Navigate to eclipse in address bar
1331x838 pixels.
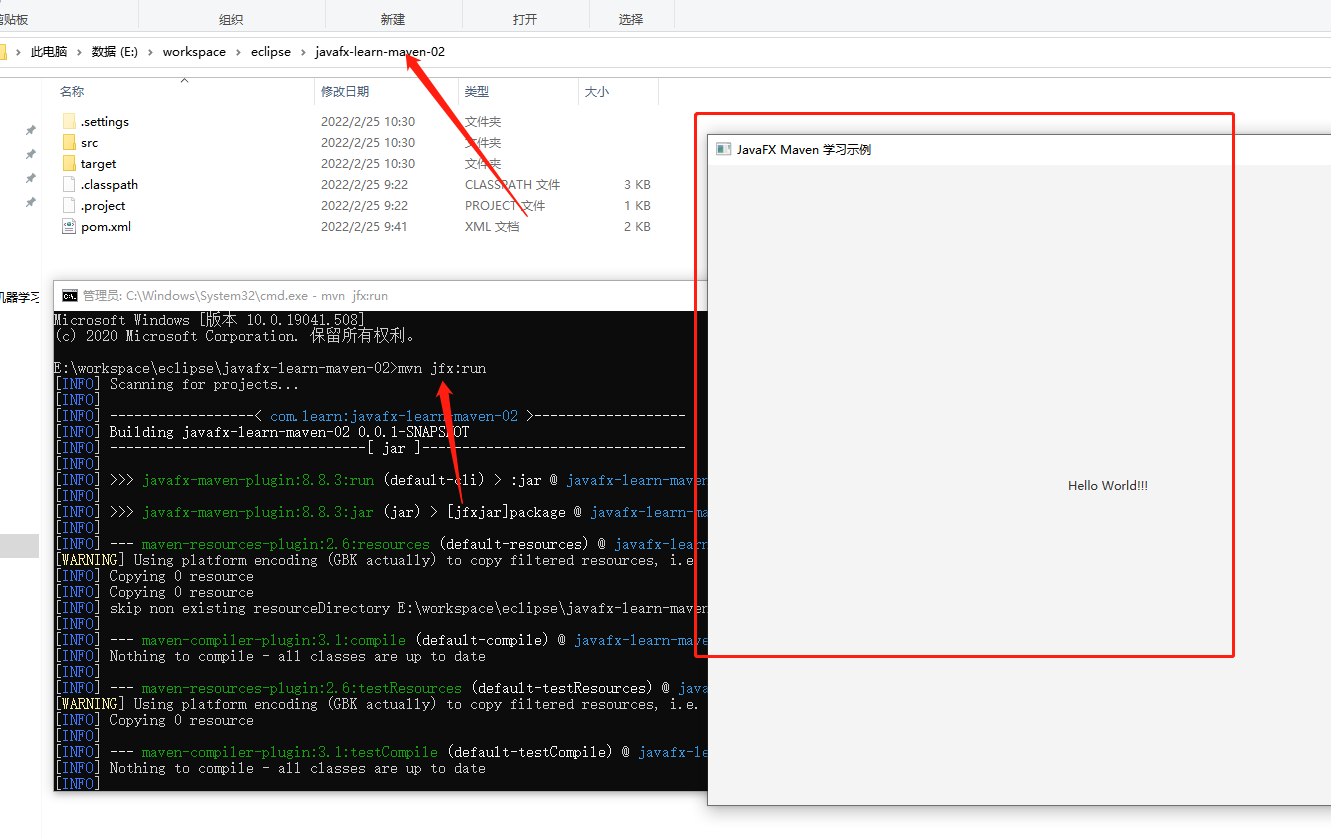click(271, 52)
